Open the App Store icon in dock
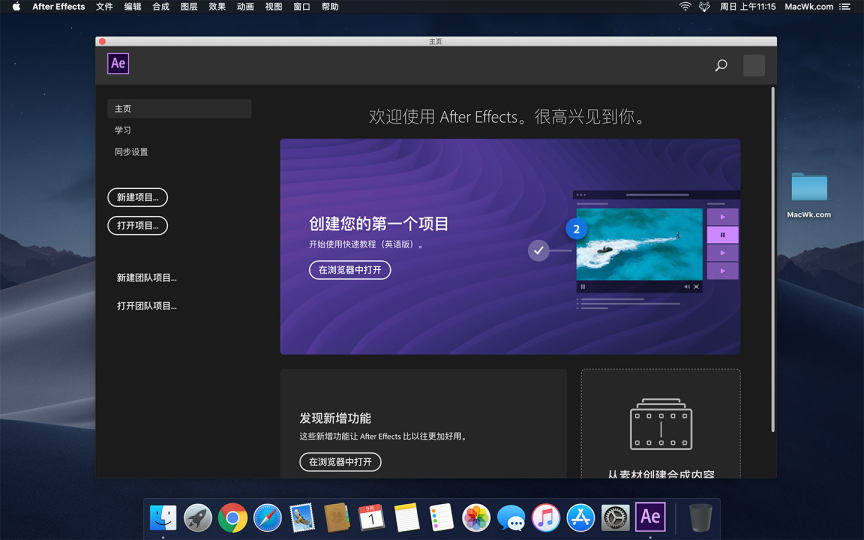Screen dimensions: 864x540 (x=581, y=517)
